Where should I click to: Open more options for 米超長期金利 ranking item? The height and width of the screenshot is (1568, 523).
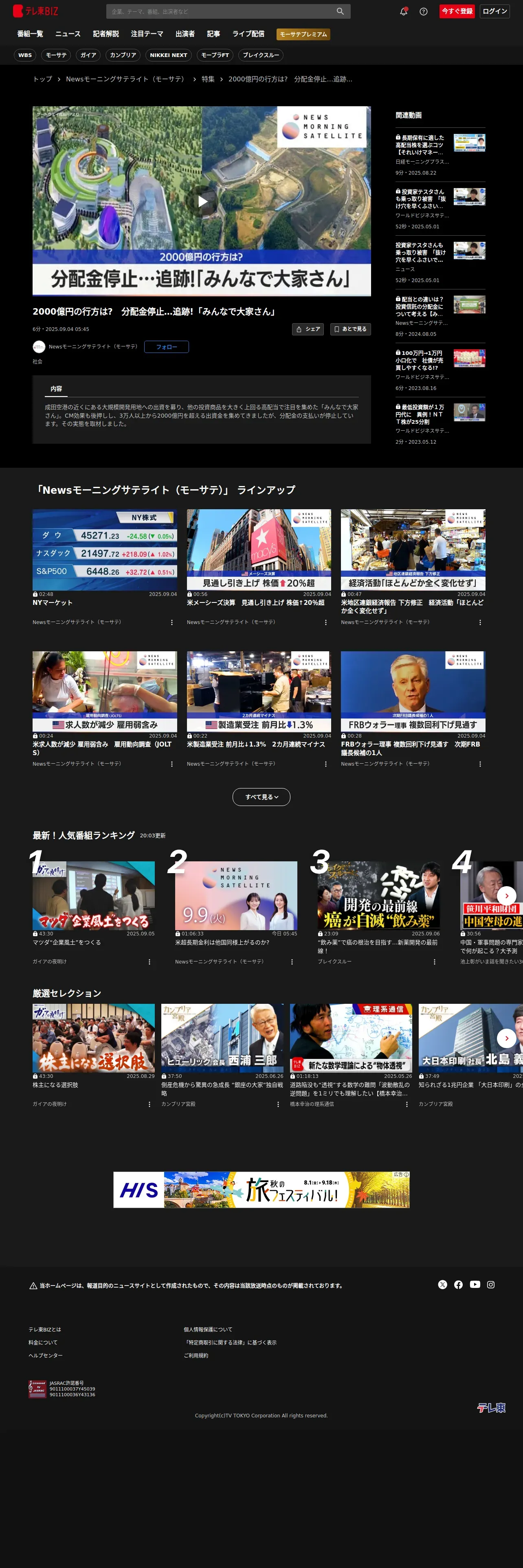pyautogui.click(x=292, y=962)
